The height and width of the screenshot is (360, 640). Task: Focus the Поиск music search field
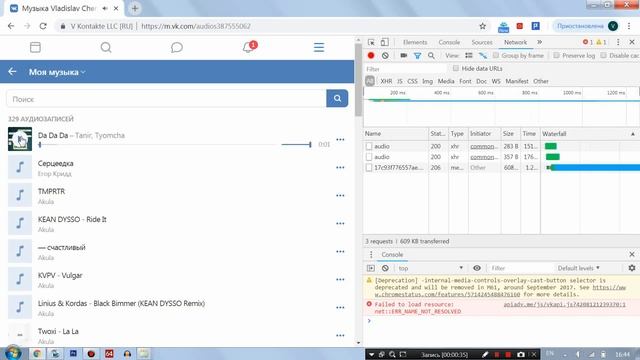pos(166,99)
